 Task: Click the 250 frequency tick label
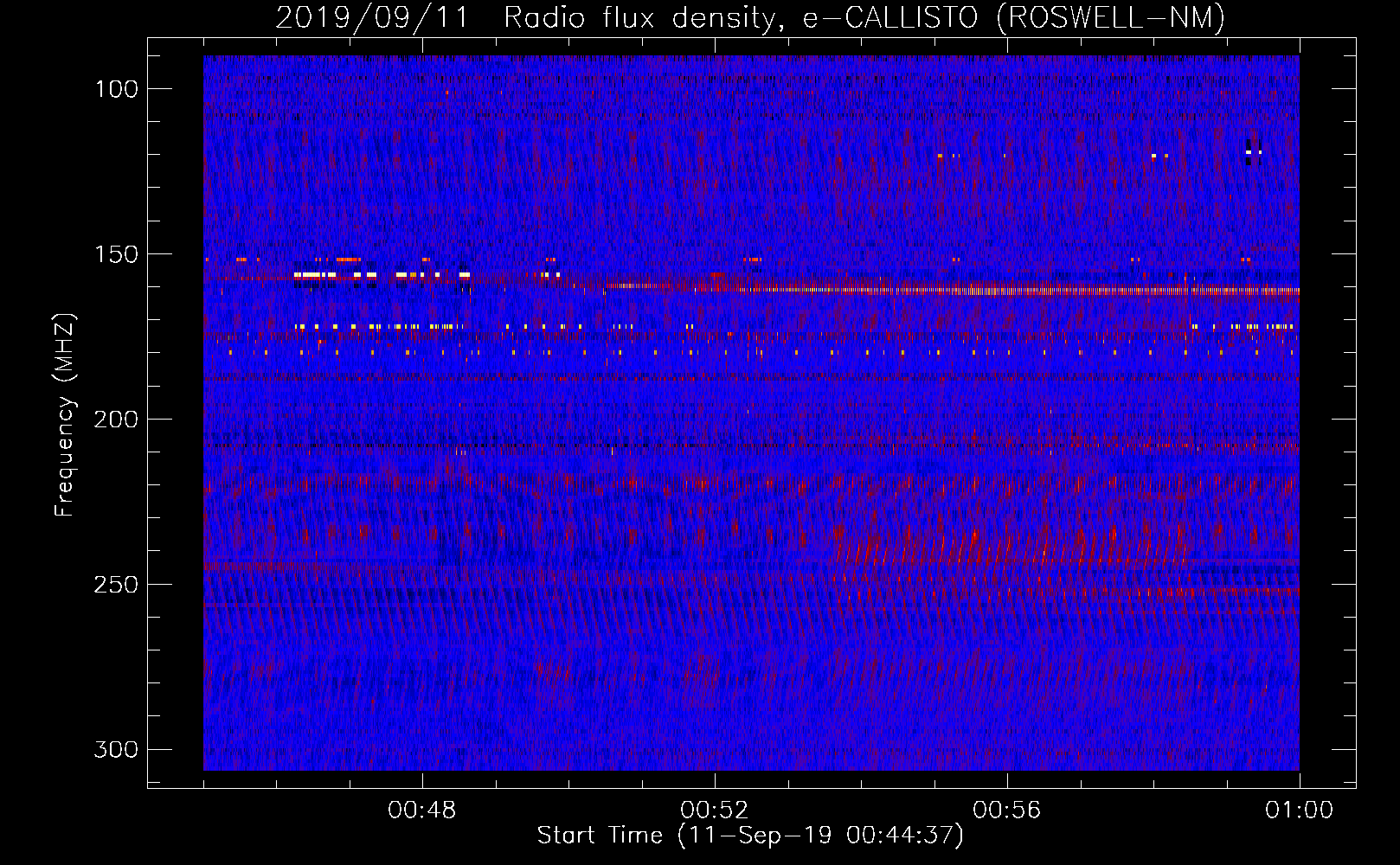pos(116,585)
